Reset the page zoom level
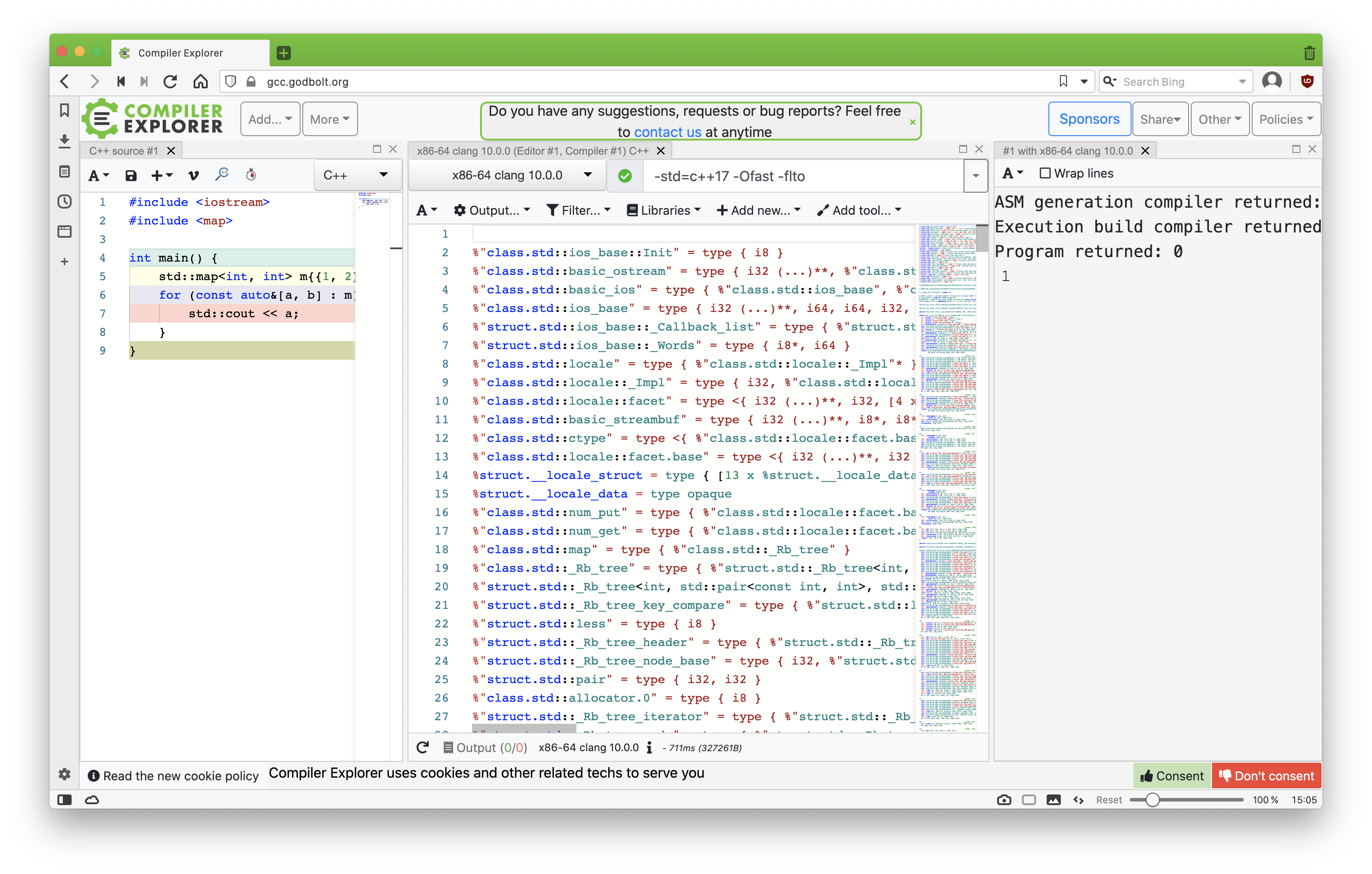The width and height of the screenshot is (1372, 874). click(1108, 800)
